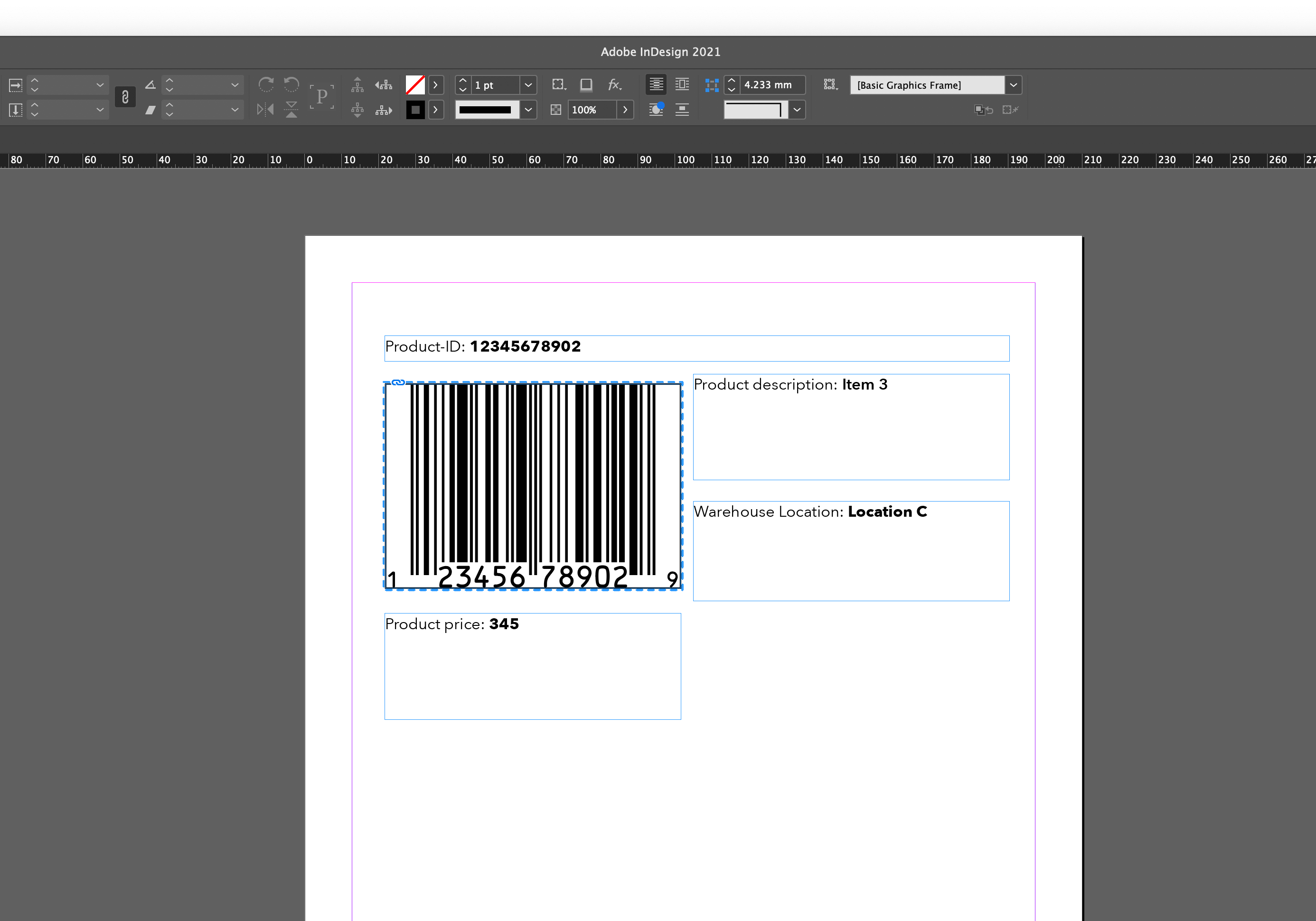
Task: Open frame fitting options icon
Action: [x=830, y=85]
